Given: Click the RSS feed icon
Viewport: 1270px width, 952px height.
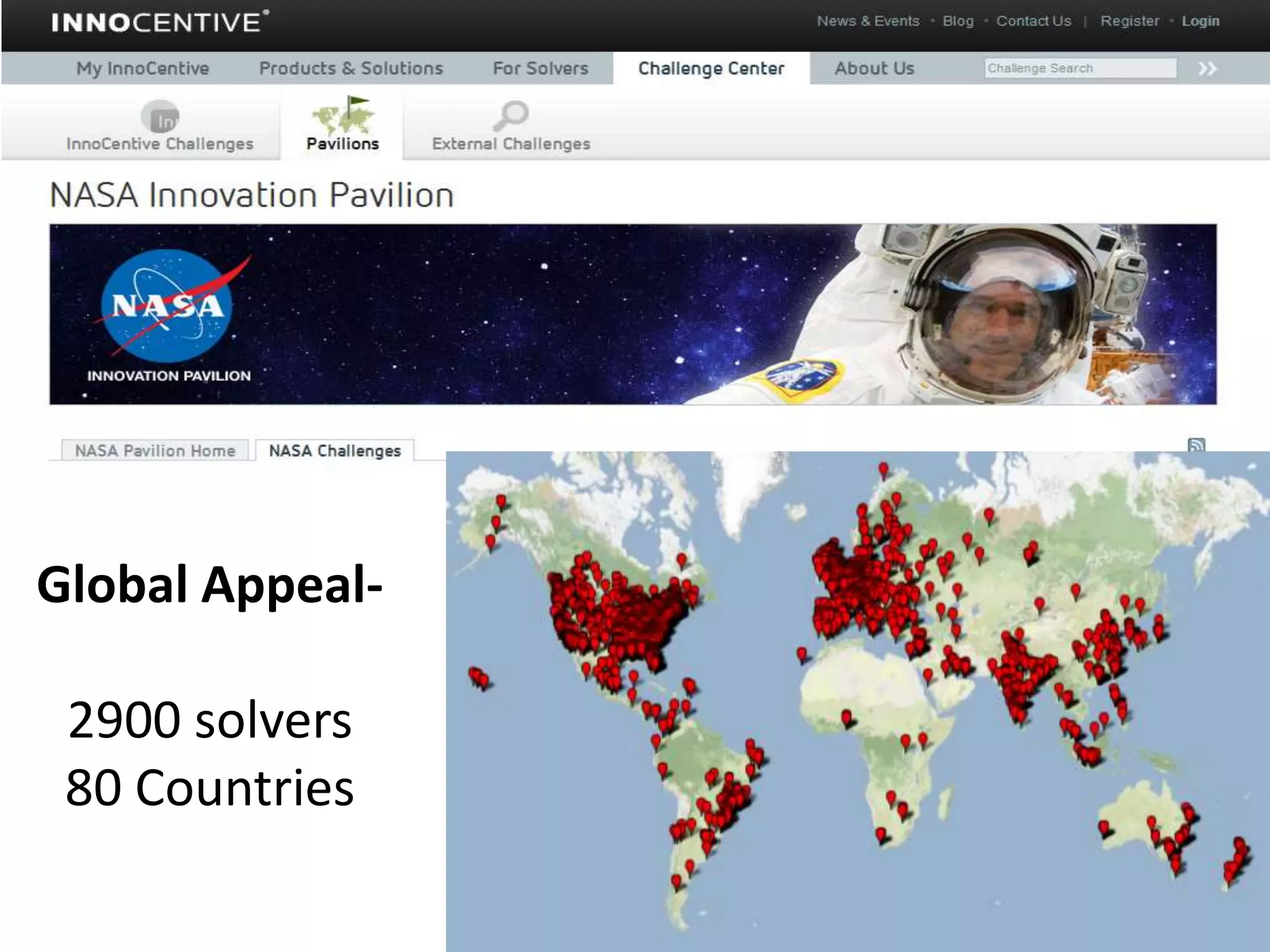Looking at the screenshot, I should coord(1196,444).
